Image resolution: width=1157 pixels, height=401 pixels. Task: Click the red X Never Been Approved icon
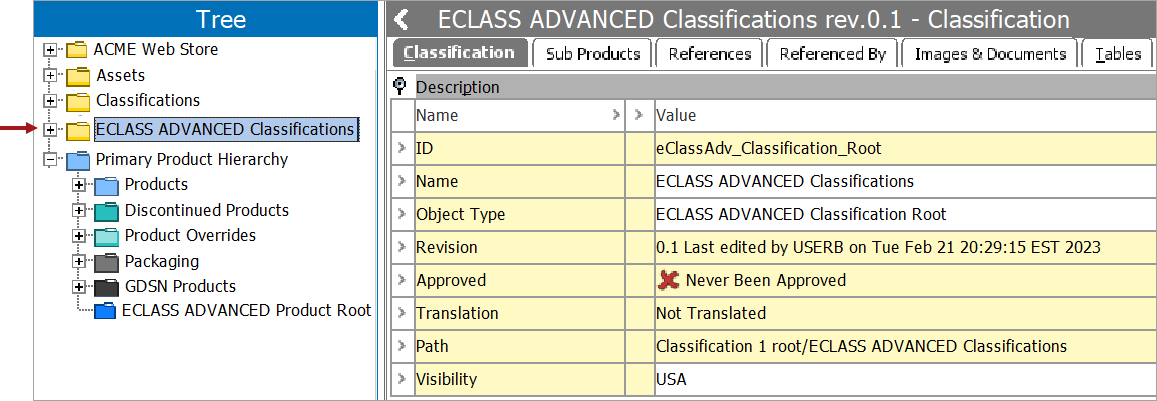coord(669,280)
